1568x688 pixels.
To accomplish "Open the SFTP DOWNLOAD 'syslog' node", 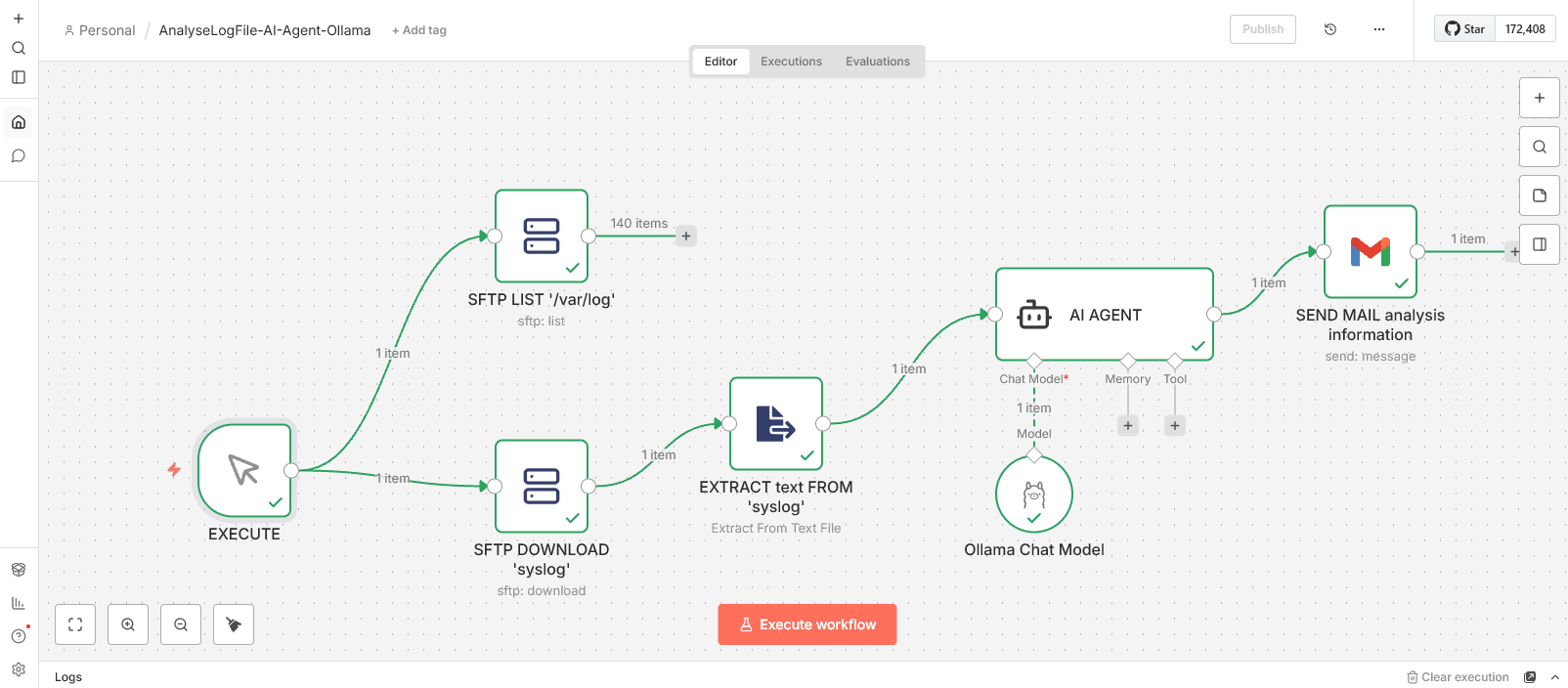I will pyautogui.click(x=541, y=486).
